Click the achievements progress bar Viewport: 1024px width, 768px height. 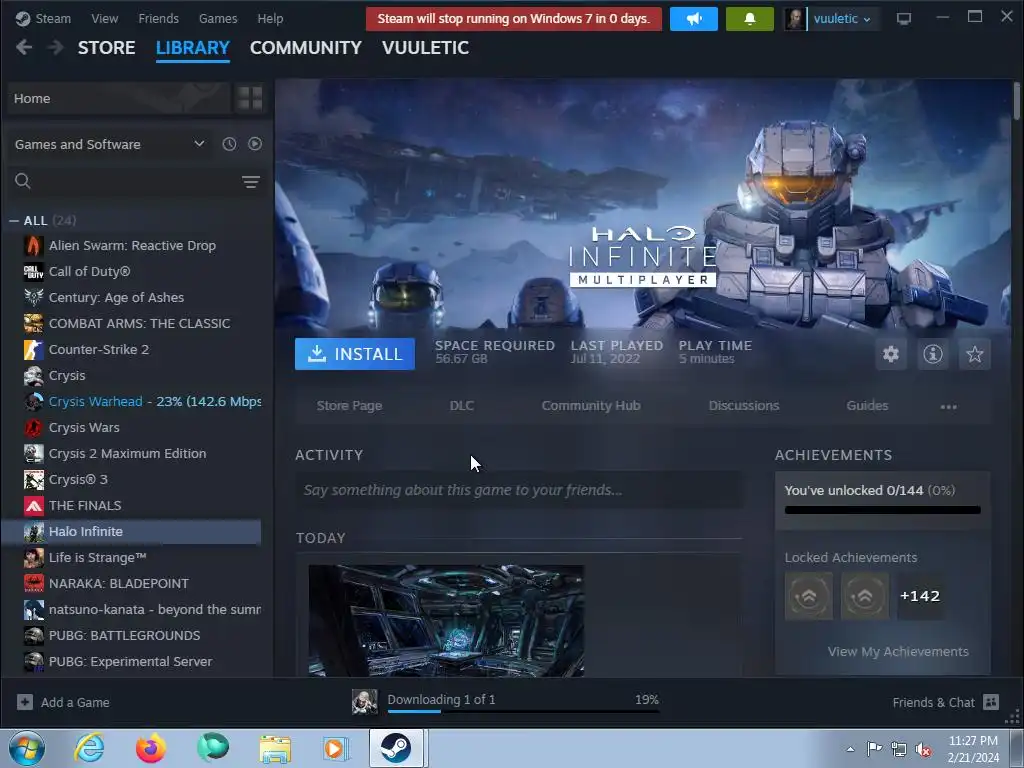882,510
